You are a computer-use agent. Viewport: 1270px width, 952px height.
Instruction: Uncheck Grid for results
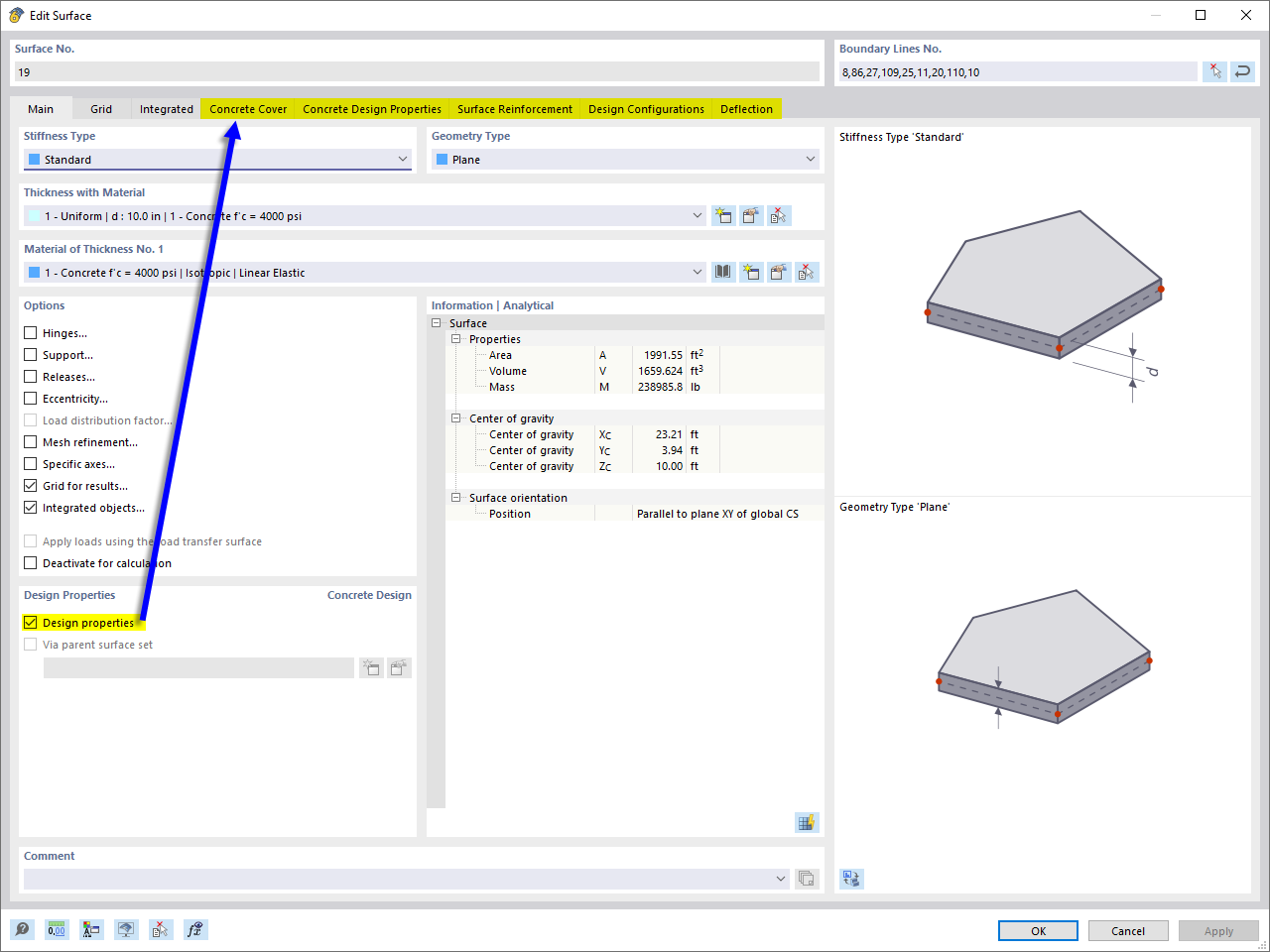[29, 486]
